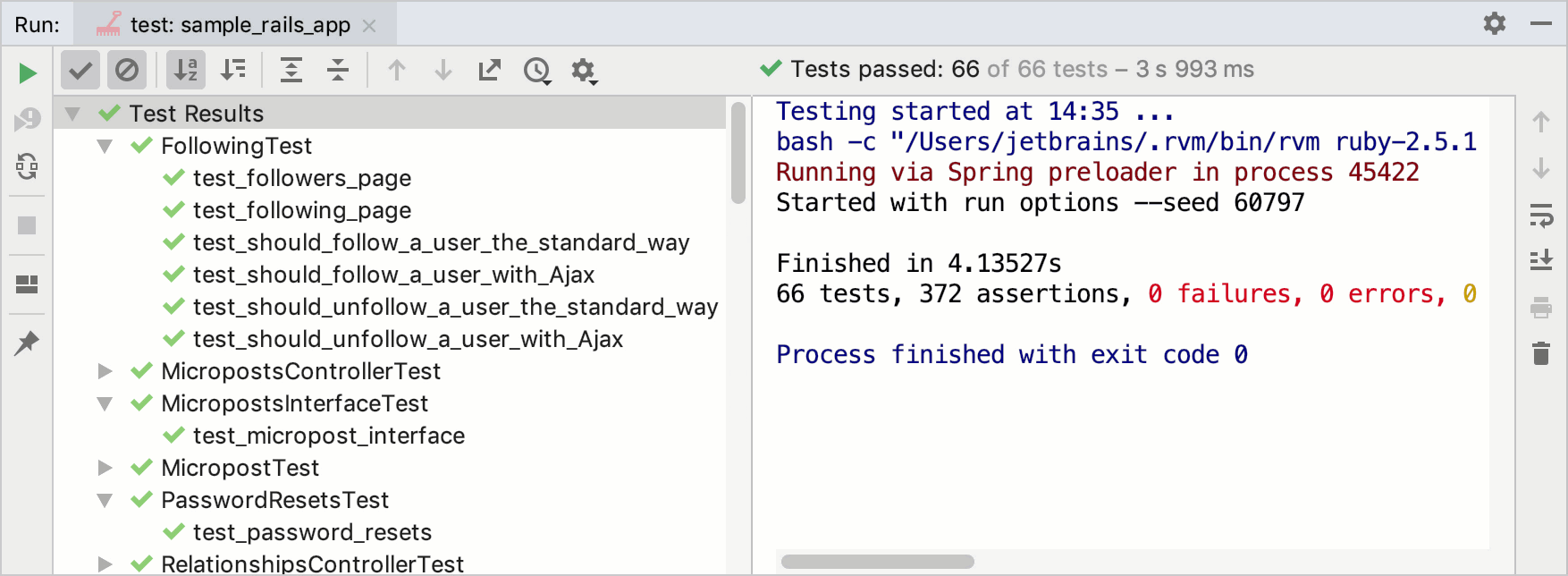This screenshot has width=1568, height=576.
Task: Open test history clock dropdown
Action: [x=537, y=71]
